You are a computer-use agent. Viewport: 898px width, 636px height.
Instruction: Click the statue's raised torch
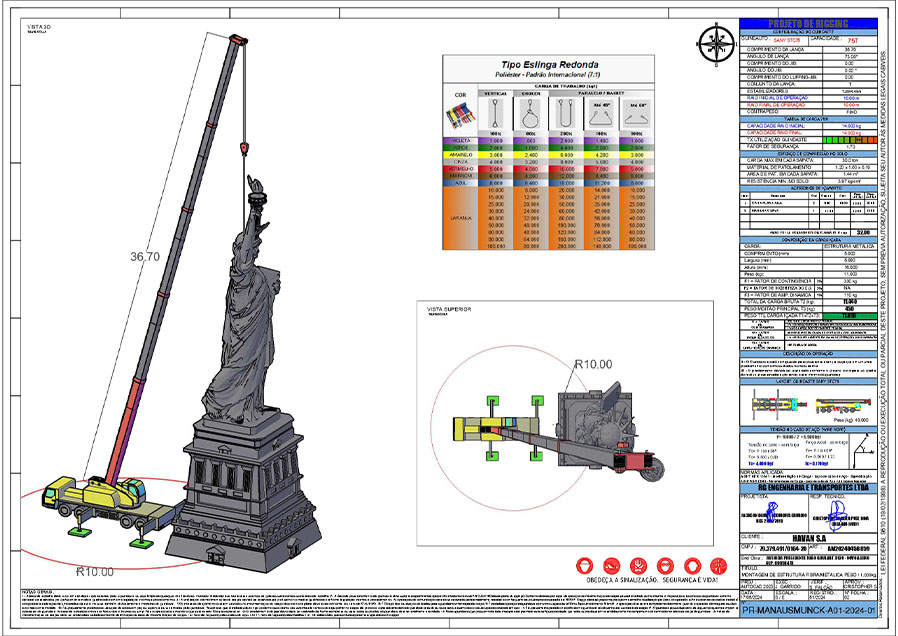pos(255,188)
